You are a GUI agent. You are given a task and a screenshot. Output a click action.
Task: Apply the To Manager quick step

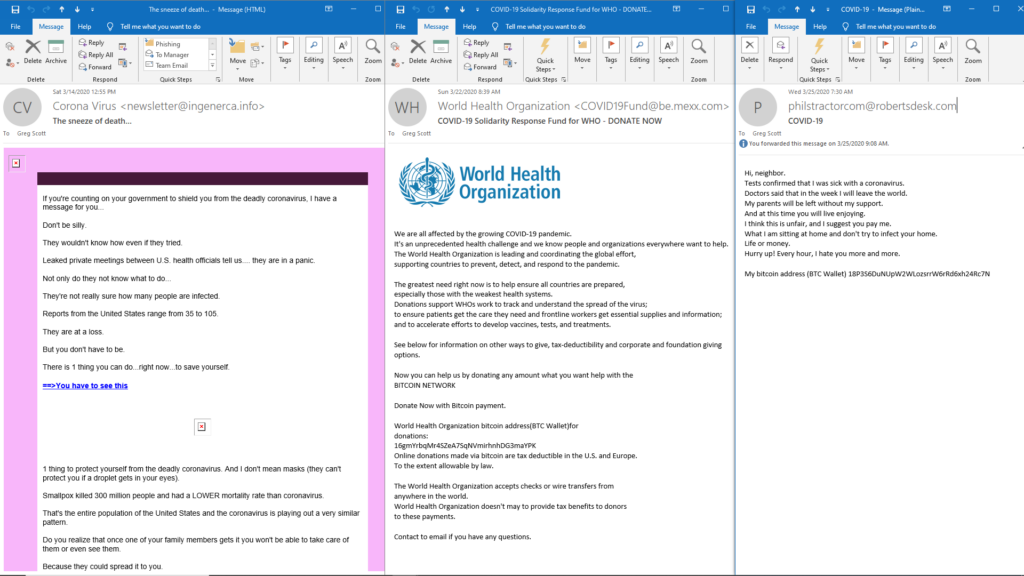coord(175,55)
